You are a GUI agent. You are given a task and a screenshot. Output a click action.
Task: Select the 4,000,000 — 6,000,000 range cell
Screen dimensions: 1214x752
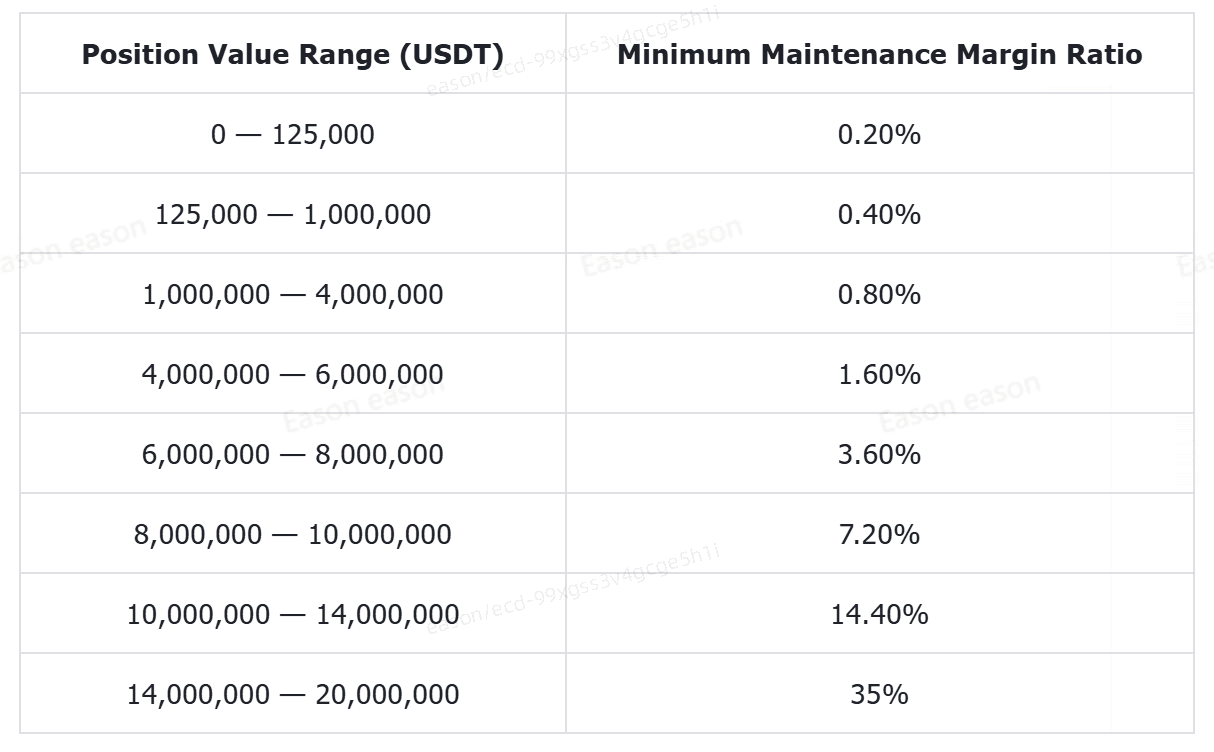(x=292, y=374)
